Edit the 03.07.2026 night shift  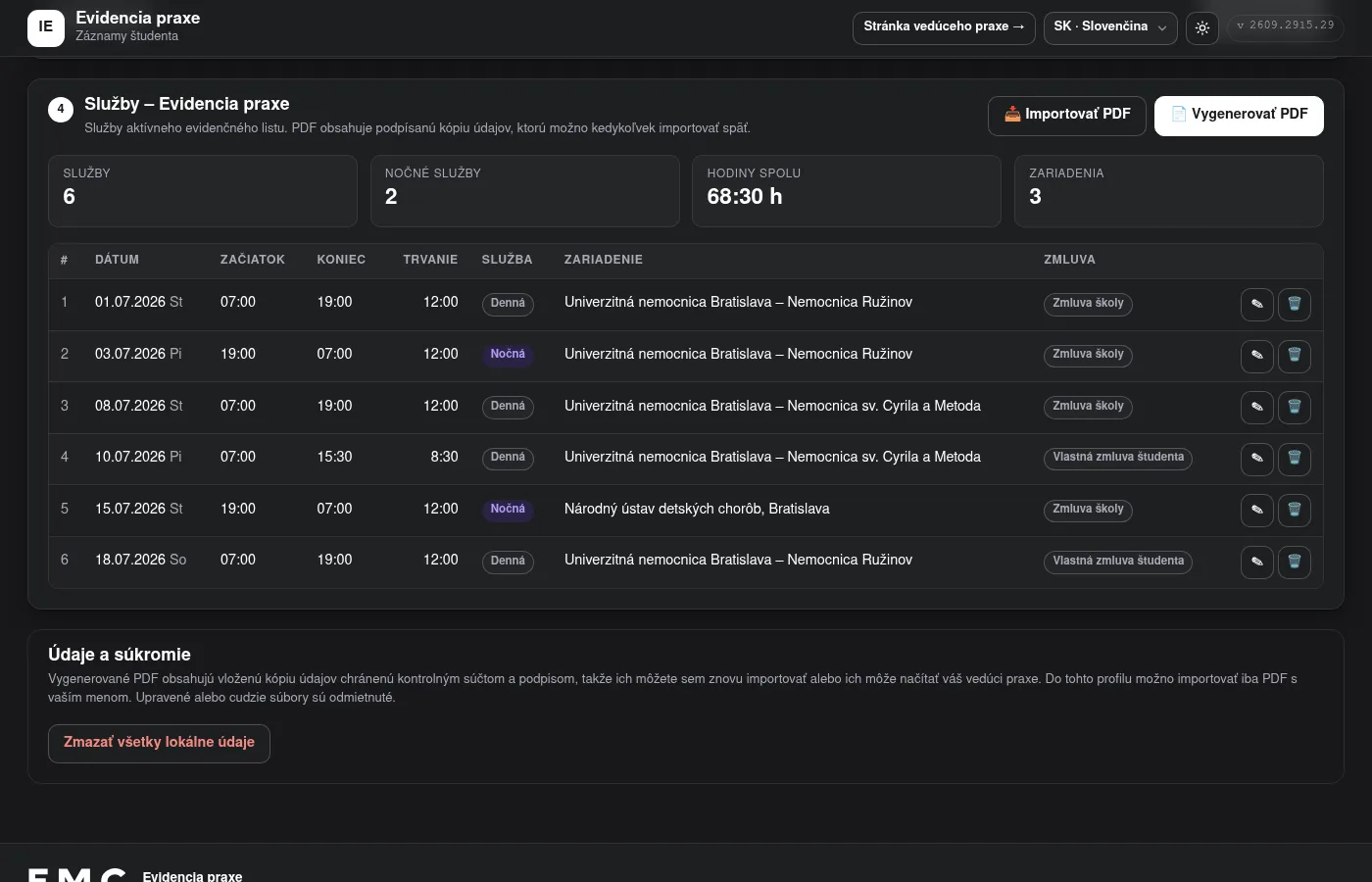coord(1256,356)
